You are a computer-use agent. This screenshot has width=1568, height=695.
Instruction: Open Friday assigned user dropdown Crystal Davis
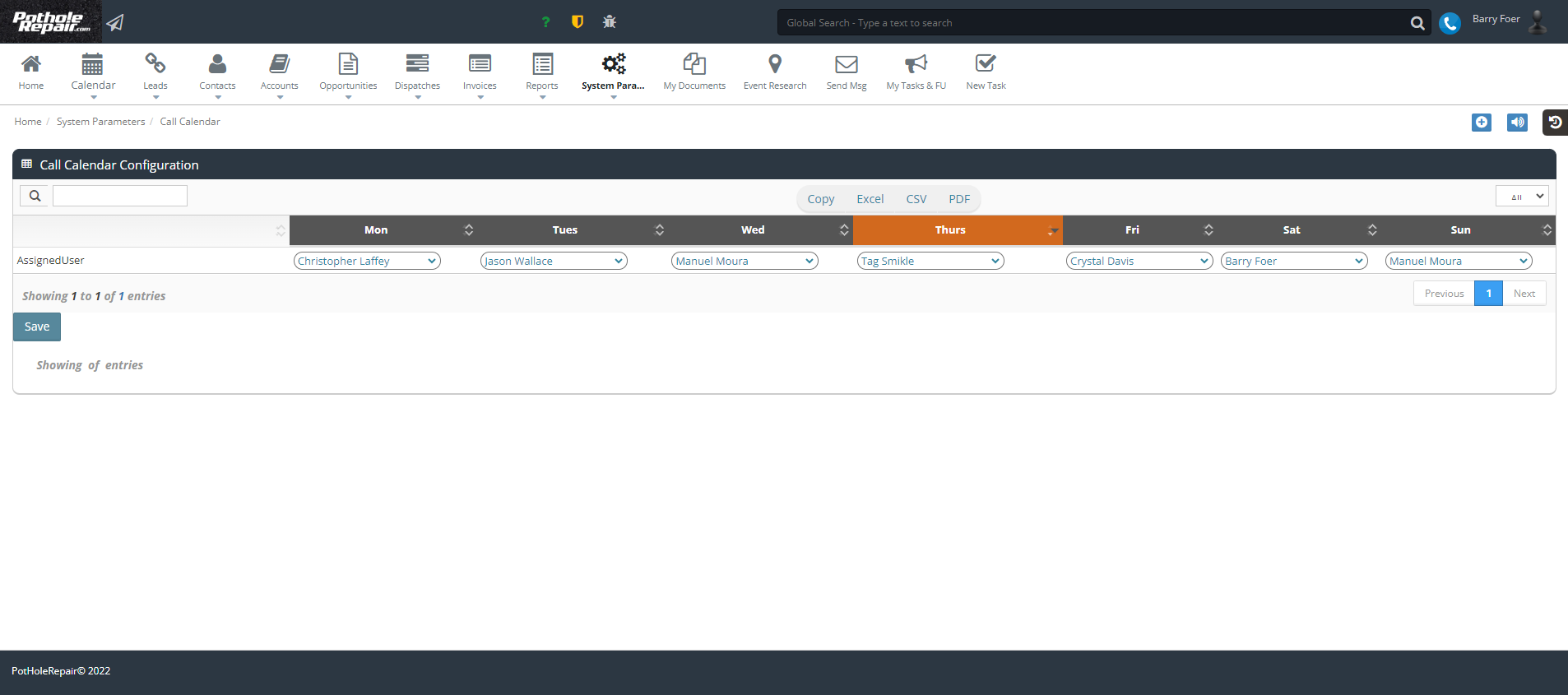point(1139,261)
